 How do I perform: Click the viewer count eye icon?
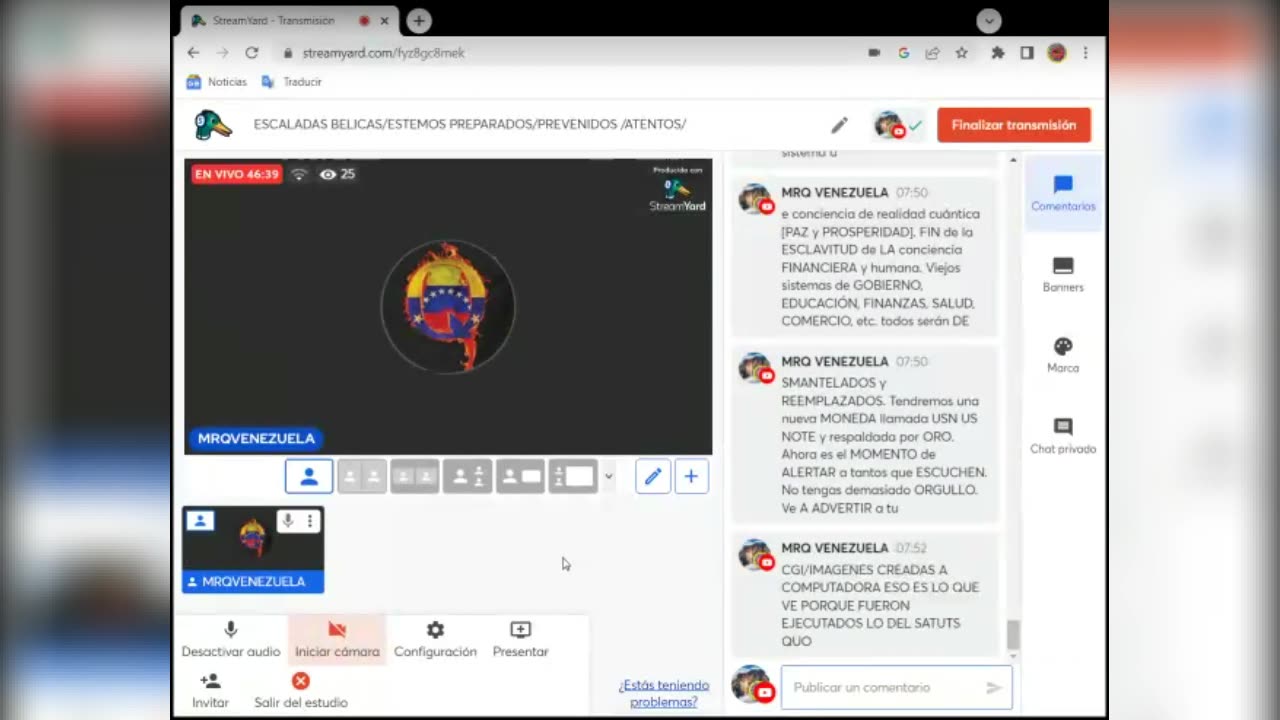(x=327, y=174)
